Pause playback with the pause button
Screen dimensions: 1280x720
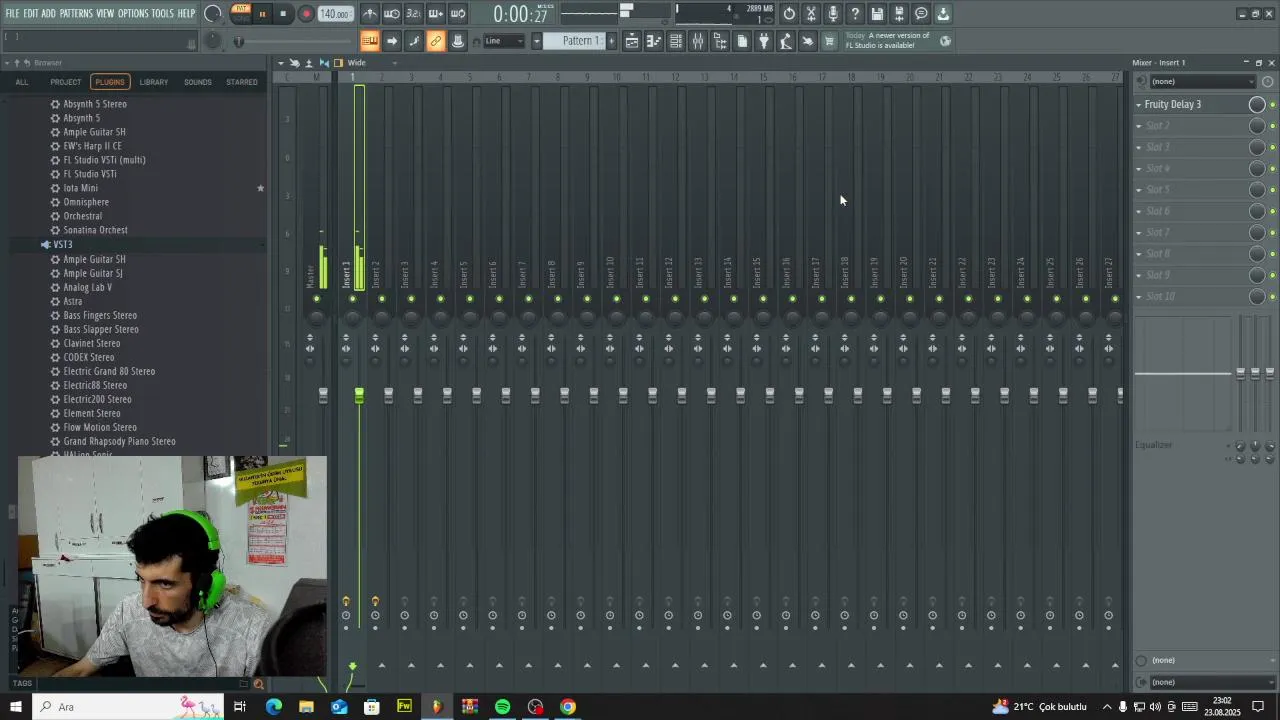point(262,14)
